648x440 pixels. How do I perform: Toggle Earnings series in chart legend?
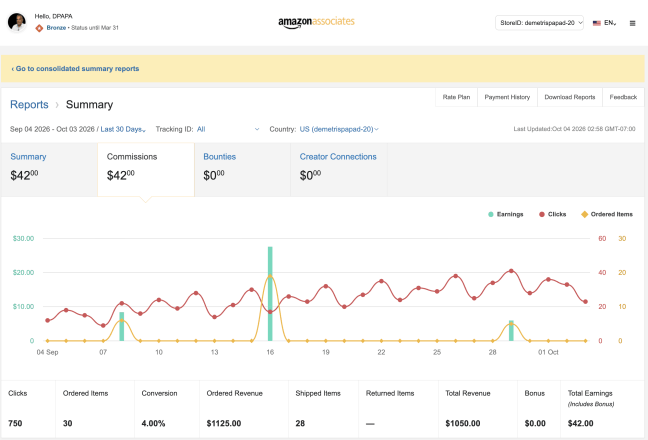tap(505, 214)
